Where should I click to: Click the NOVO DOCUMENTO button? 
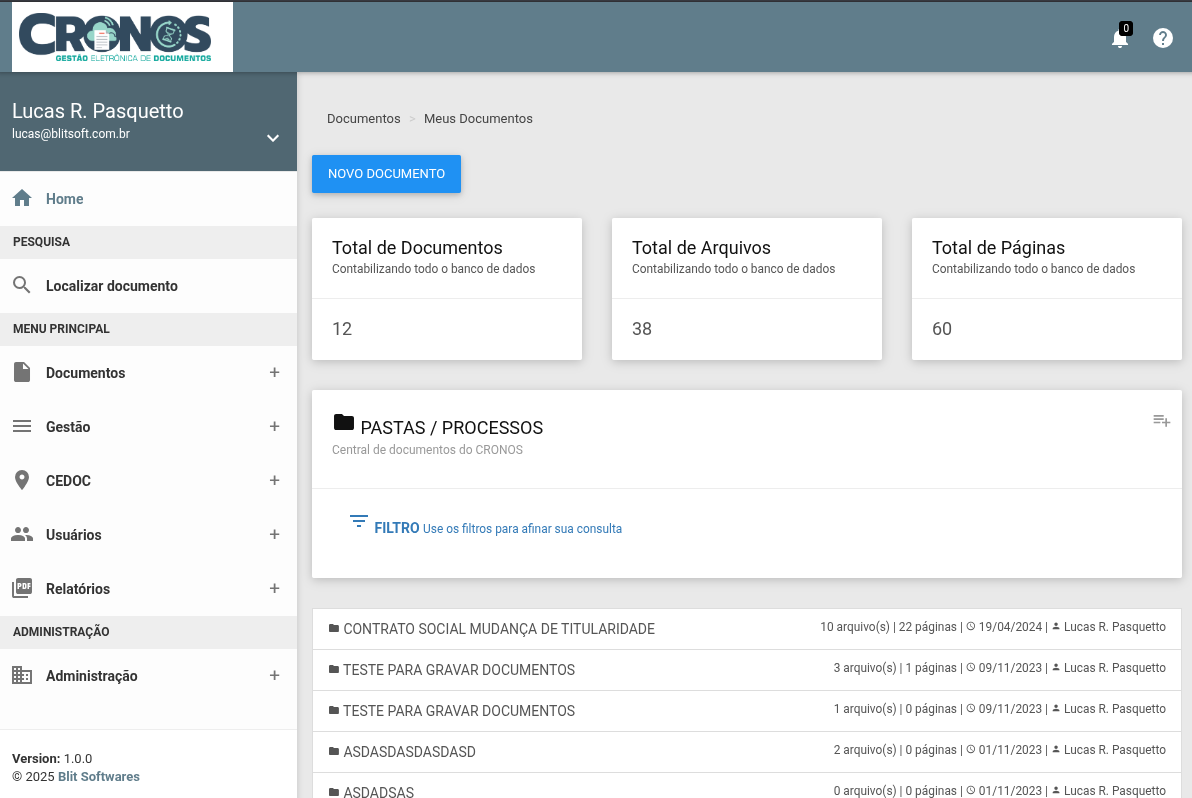386,173
